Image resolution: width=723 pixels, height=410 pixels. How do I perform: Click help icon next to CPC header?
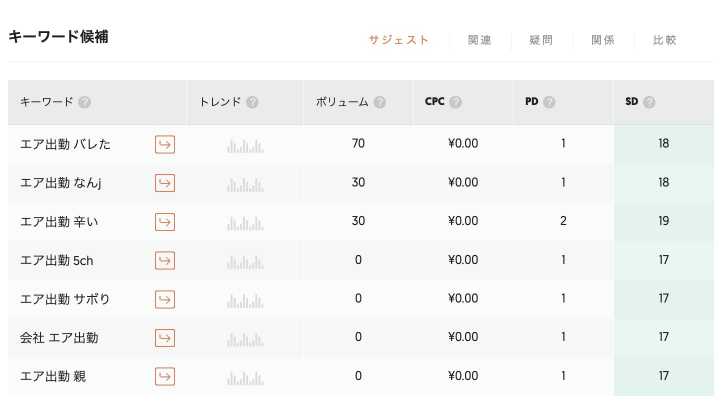(x=456, y=102)
